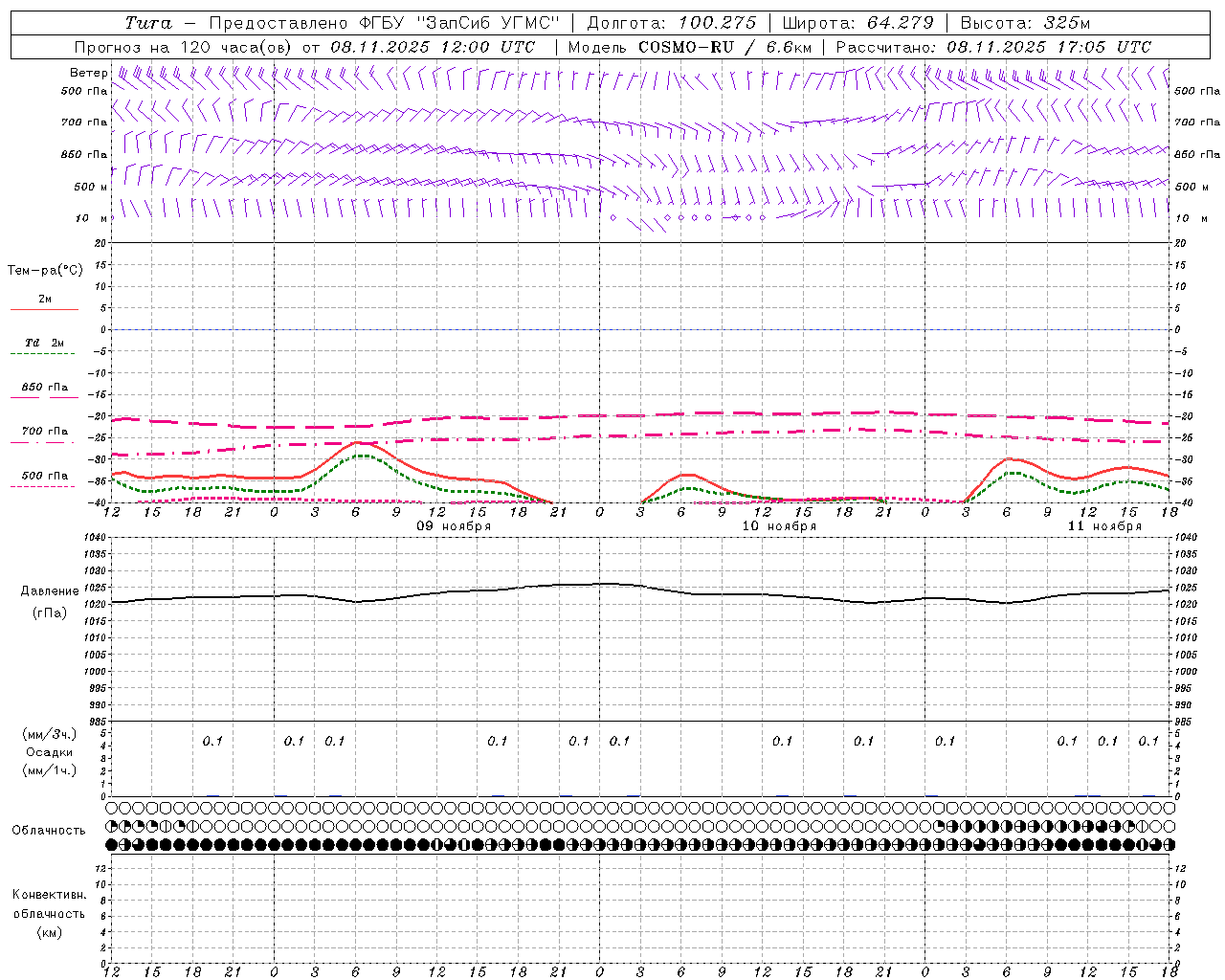Click the "Осадки" precipitation label

point(49,752)
